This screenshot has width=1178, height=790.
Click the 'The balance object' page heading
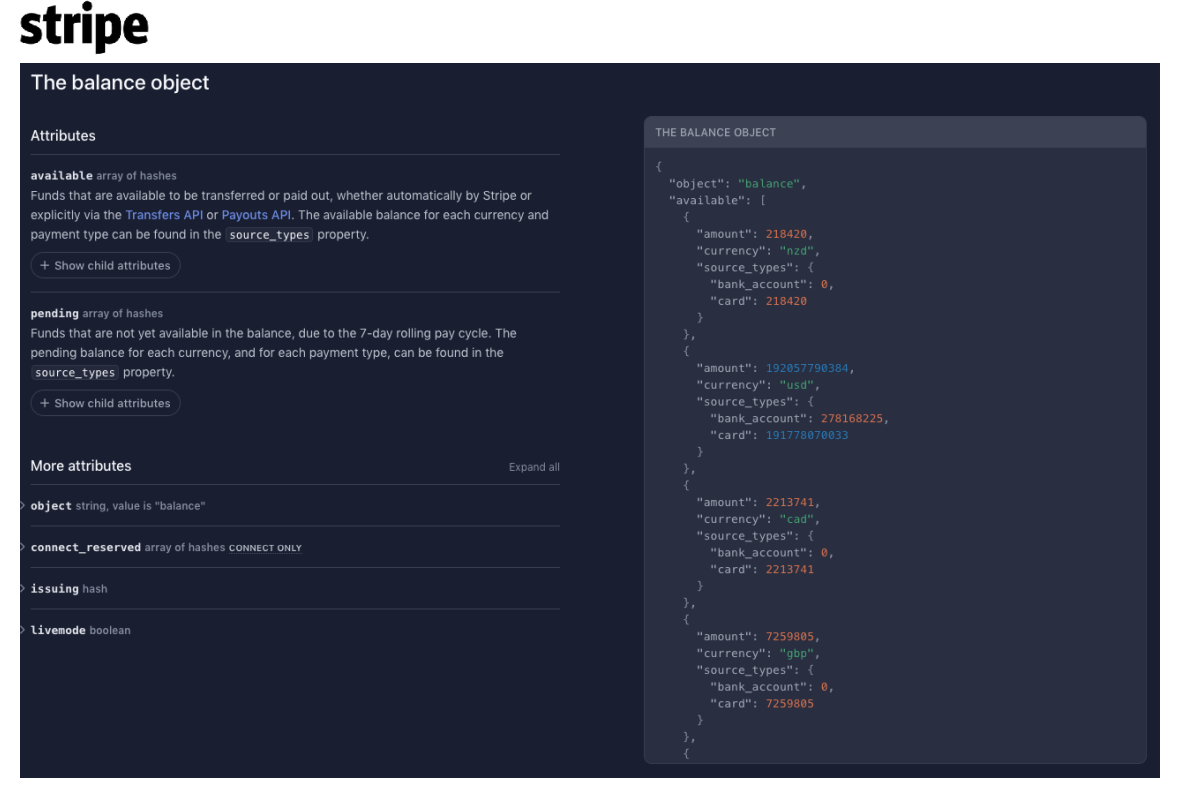(x=120, y=83)
